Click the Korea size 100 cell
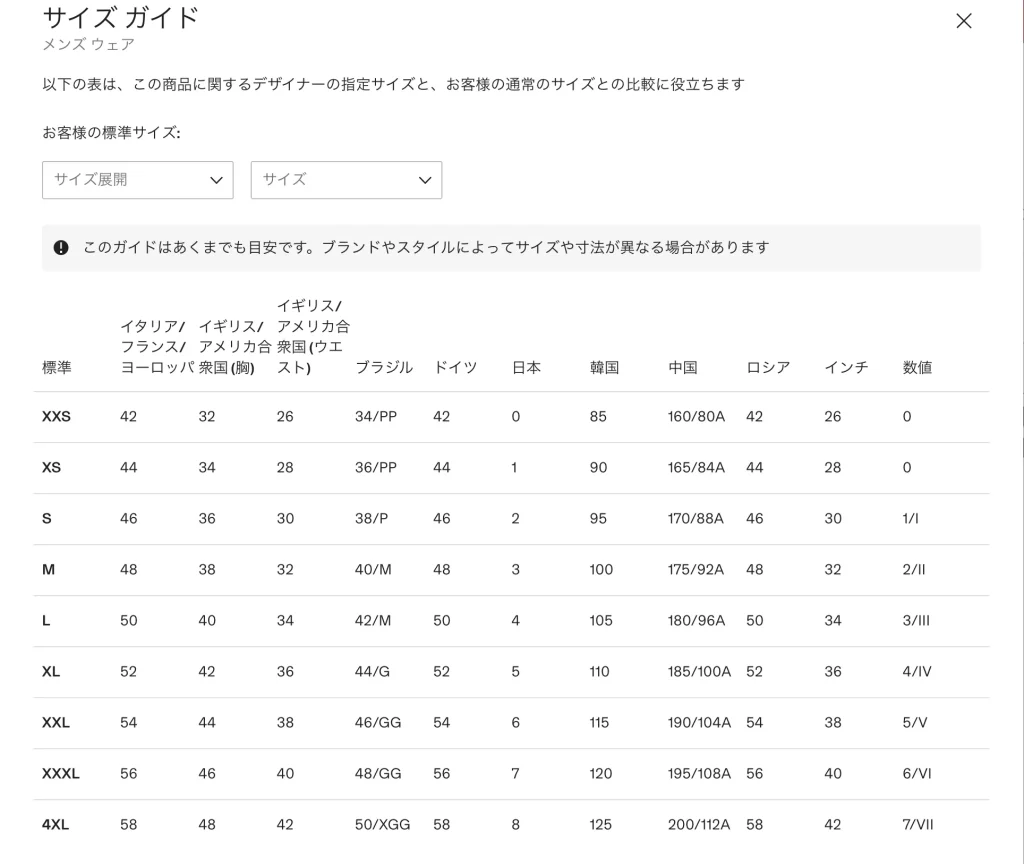Screen dimensions: 1024x864 [x=601, y=569]
